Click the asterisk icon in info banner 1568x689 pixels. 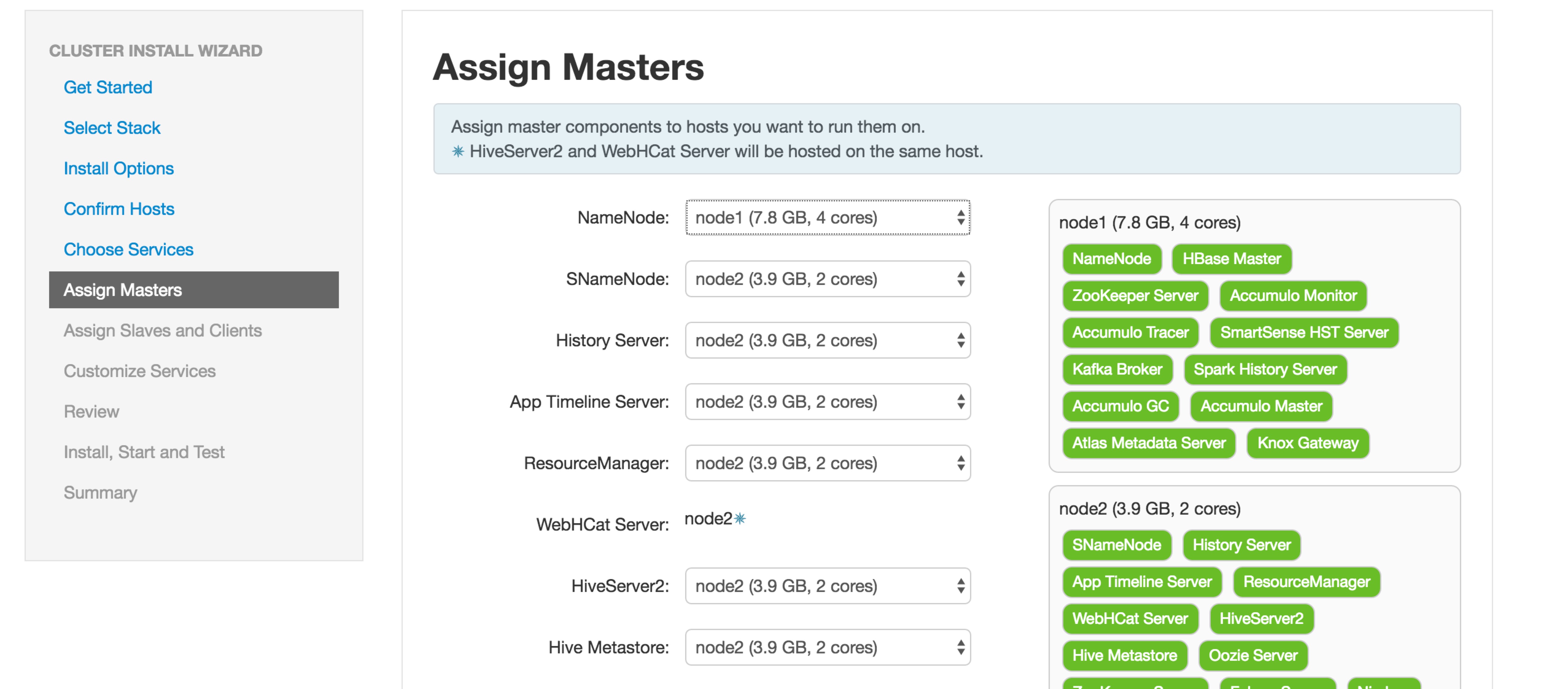(458, 152)
